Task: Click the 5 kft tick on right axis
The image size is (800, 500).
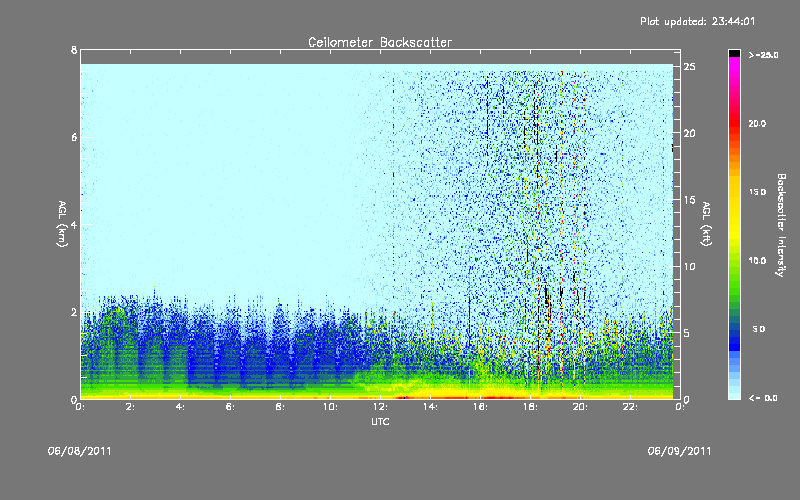Action: 687,333
